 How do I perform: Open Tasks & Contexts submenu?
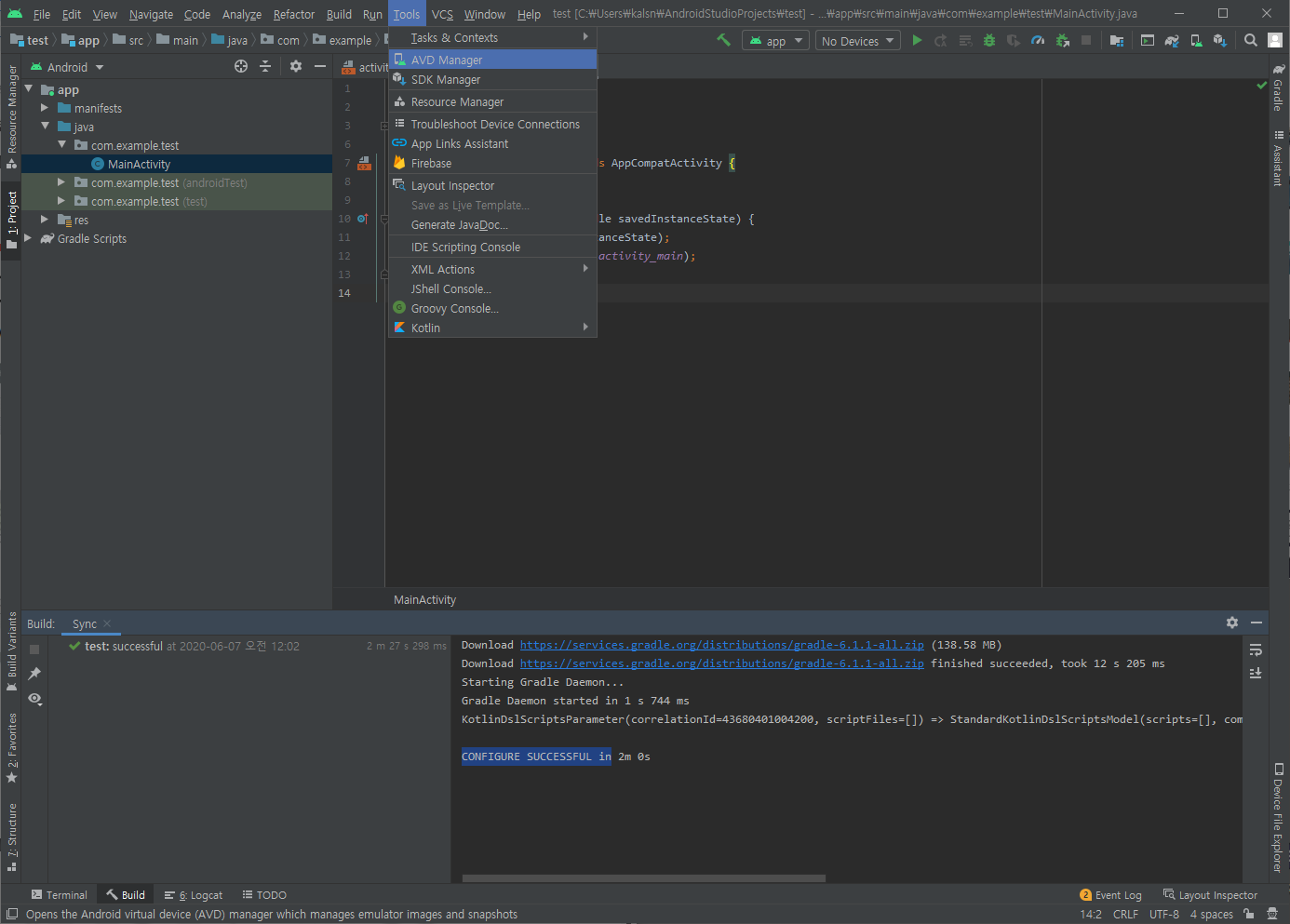[492, 37]
